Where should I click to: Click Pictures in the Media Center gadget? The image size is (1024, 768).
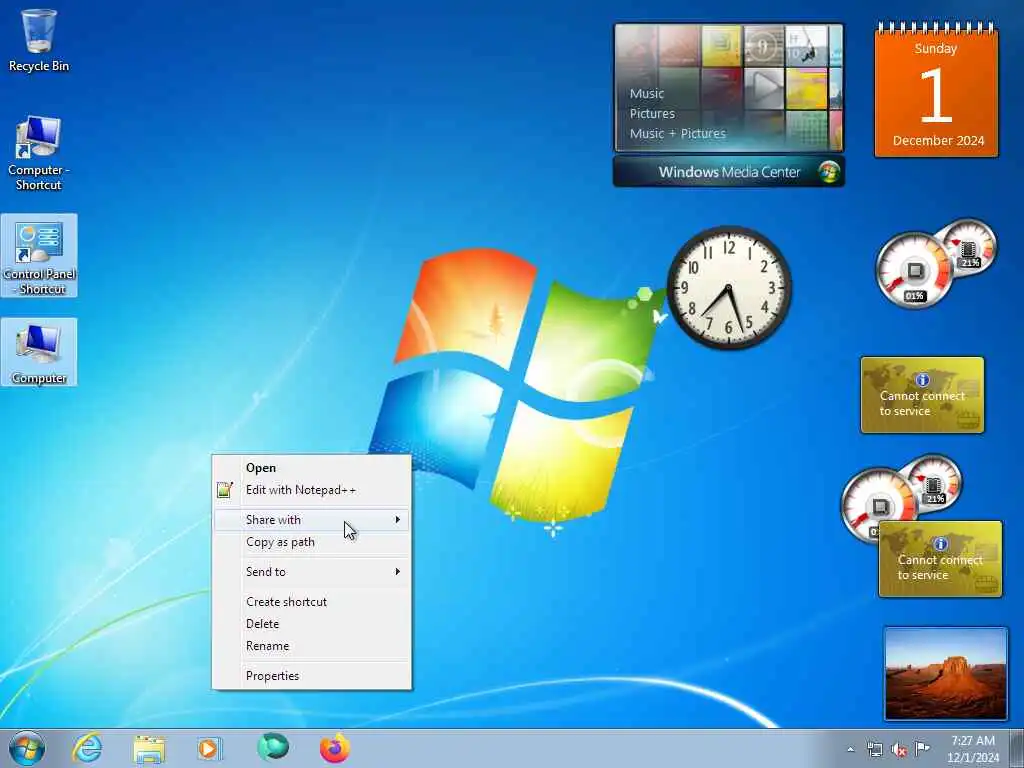click(x=652, y=114)
